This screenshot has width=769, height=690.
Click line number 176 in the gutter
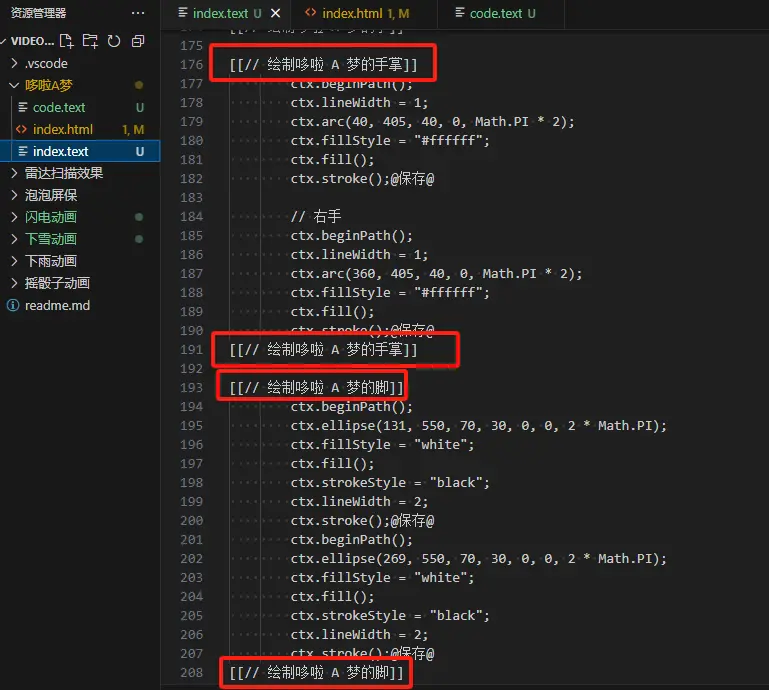191,64
